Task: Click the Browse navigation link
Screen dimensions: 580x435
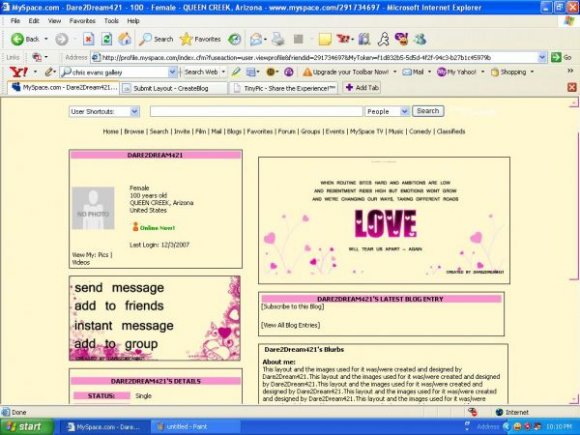Action: [134, 131]
